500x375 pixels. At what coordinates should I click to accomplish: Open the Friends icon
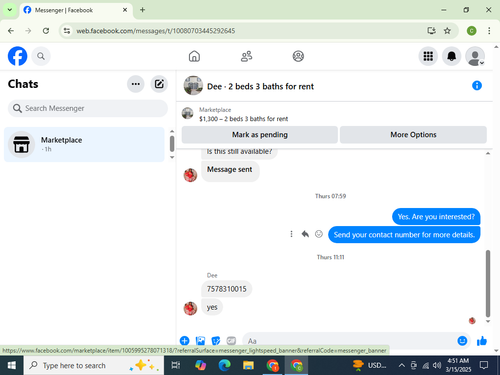point(246,56)
